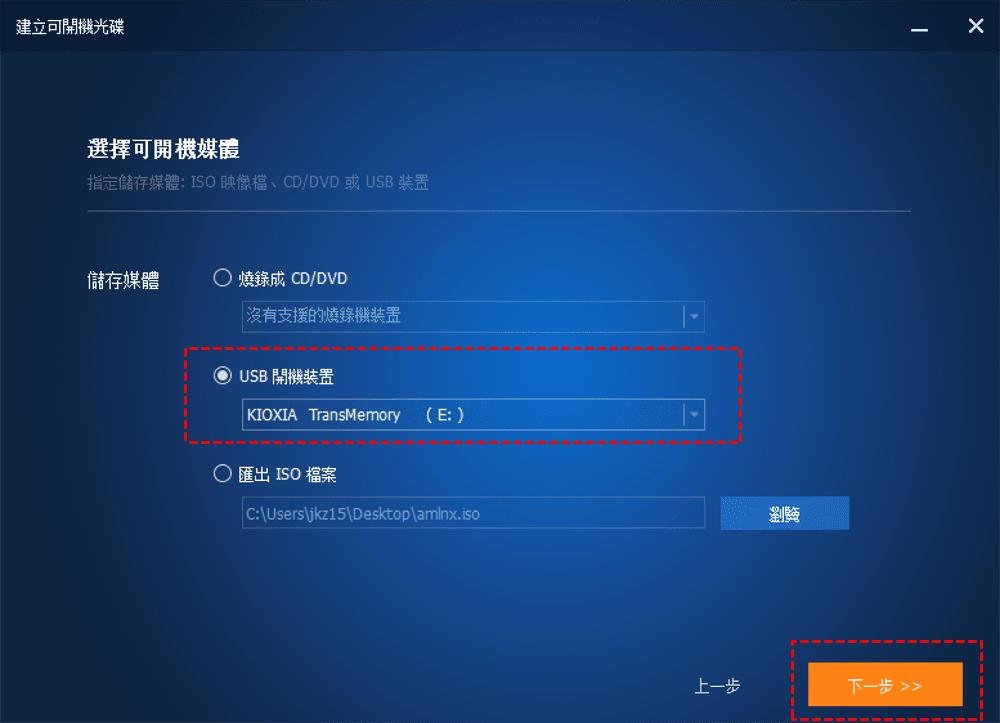Click the 儲存媒體 section label
This screenshot has width=1000, height=723.
[123, 280]
